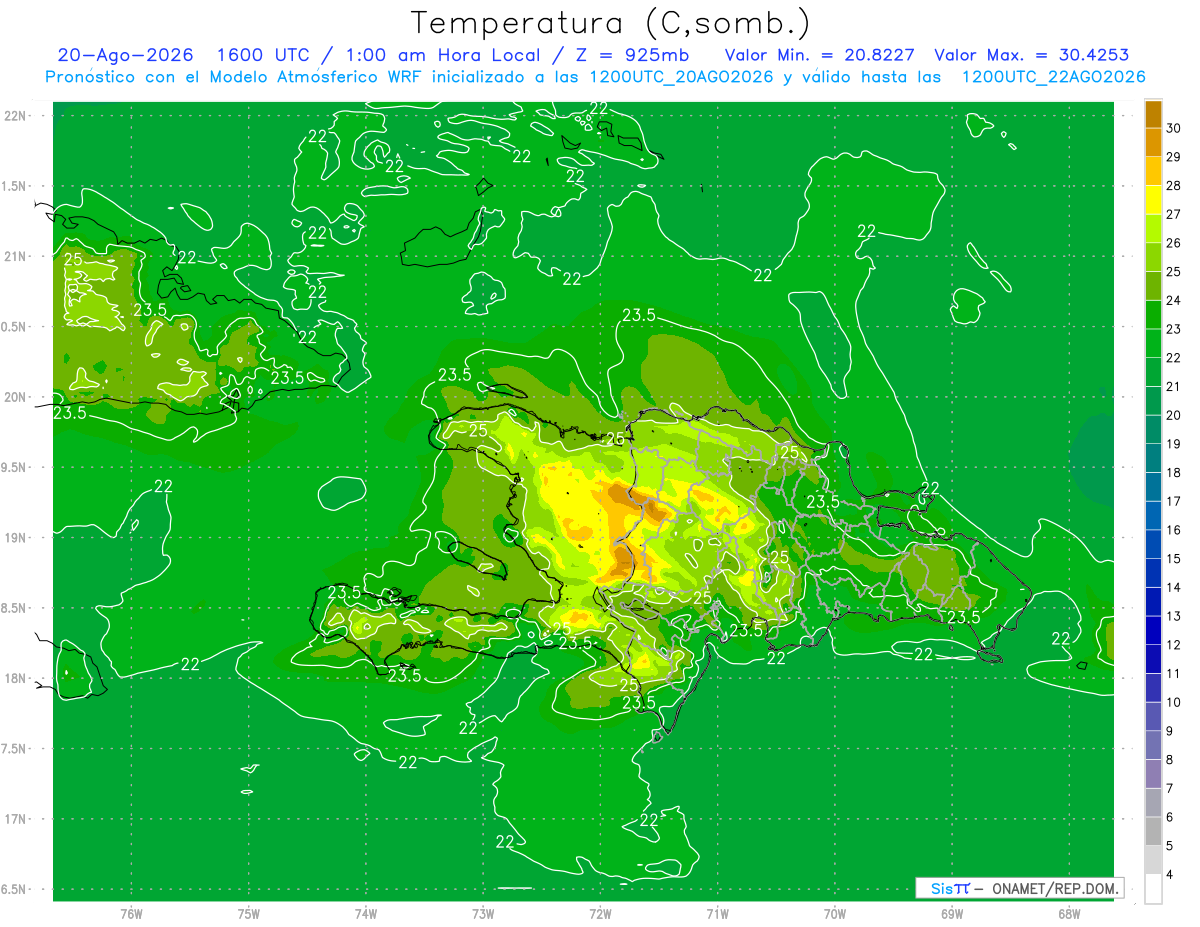Click the '68W' longitude axis label

(x=1069, y=913)
